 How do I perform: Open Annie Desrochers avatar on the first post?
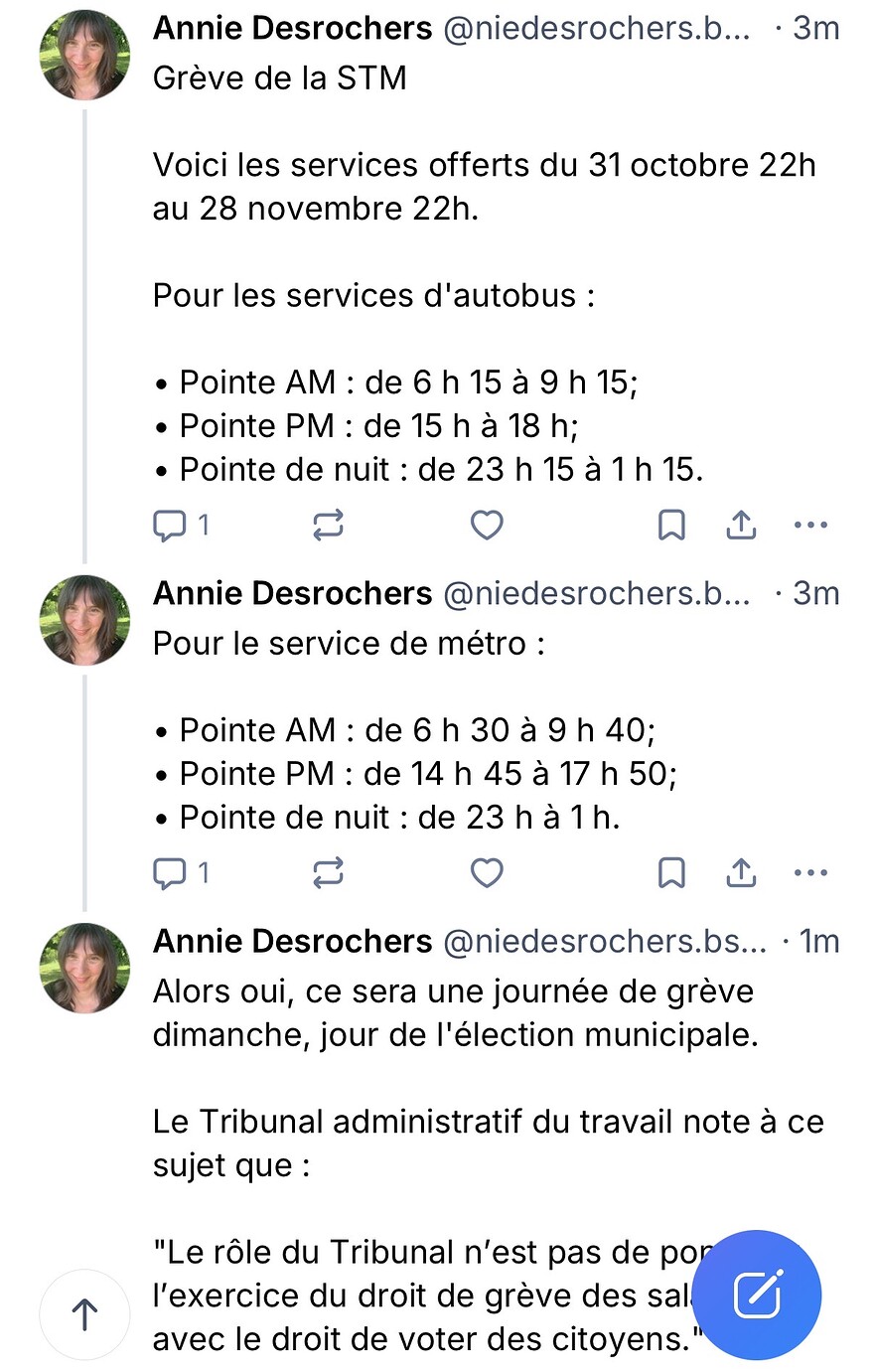84,56
